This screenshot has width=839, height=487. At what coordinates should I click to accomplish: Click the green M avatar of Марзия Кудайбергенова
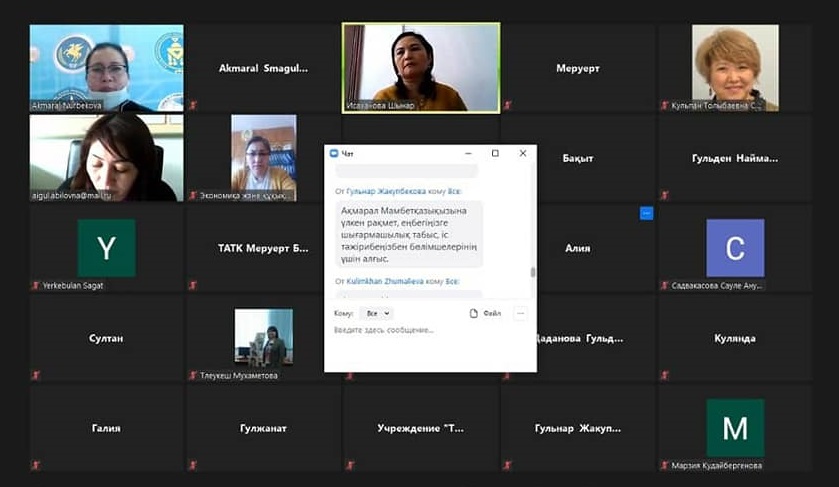[x=735, y=427]
